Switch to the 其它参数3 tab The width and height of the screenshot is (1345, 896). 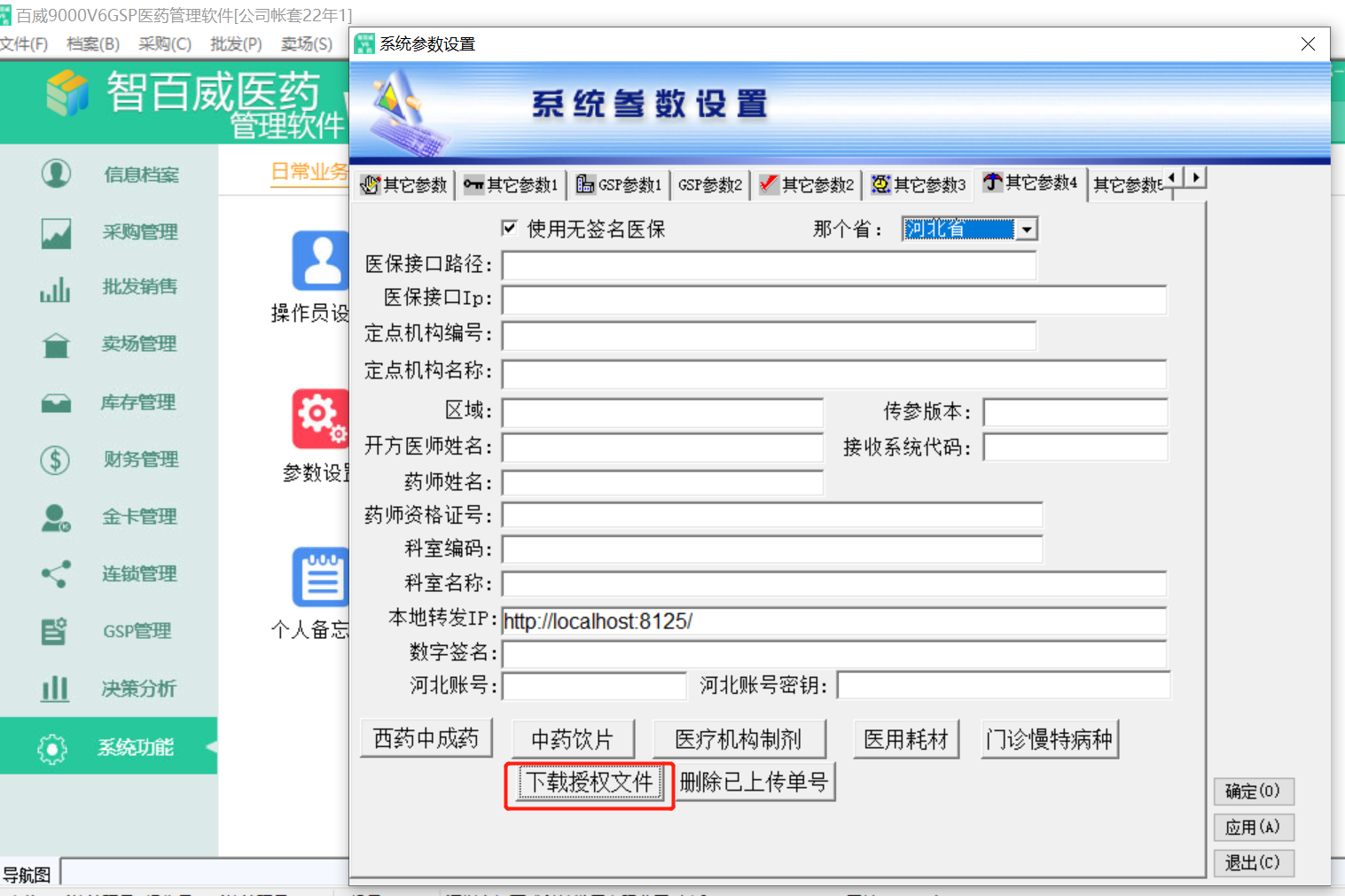coord(919,184)
